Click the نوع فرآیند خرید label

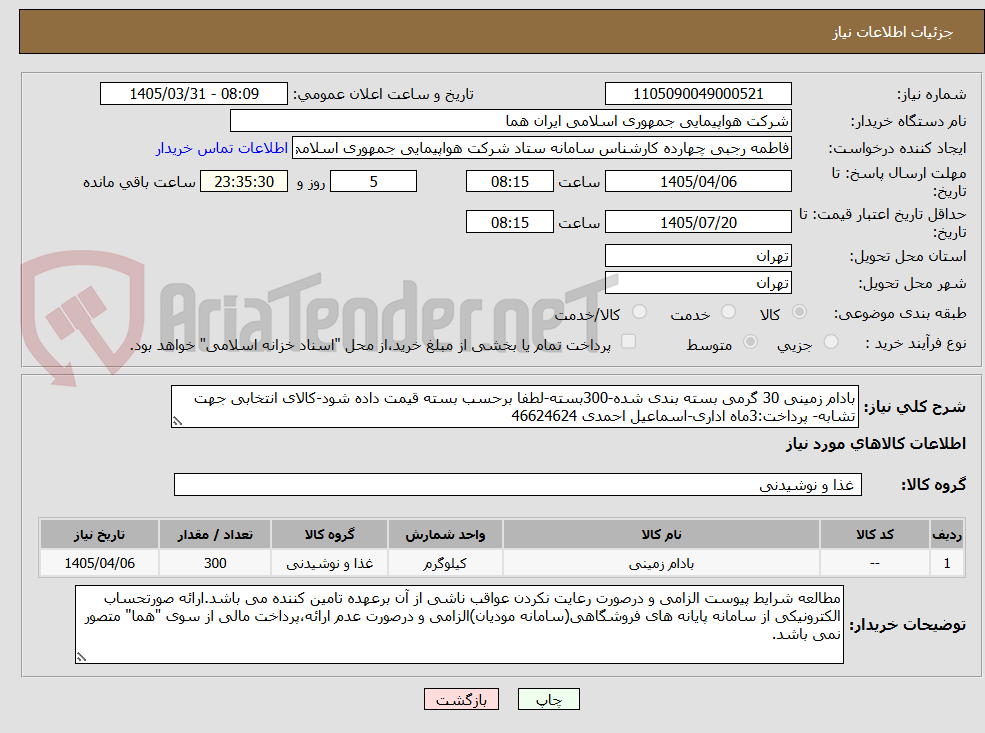[x=915, y=343]
